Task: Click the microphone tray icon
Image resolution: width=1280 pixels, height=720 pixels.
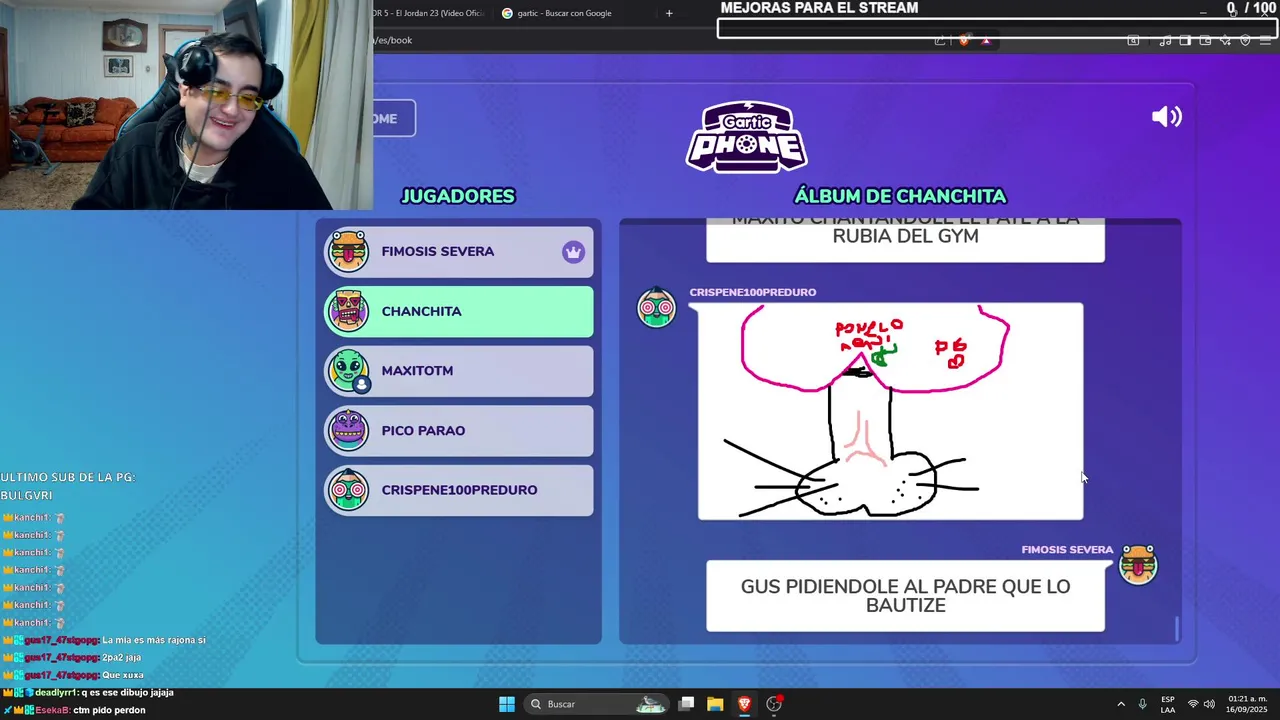Action: (1142, 704)
